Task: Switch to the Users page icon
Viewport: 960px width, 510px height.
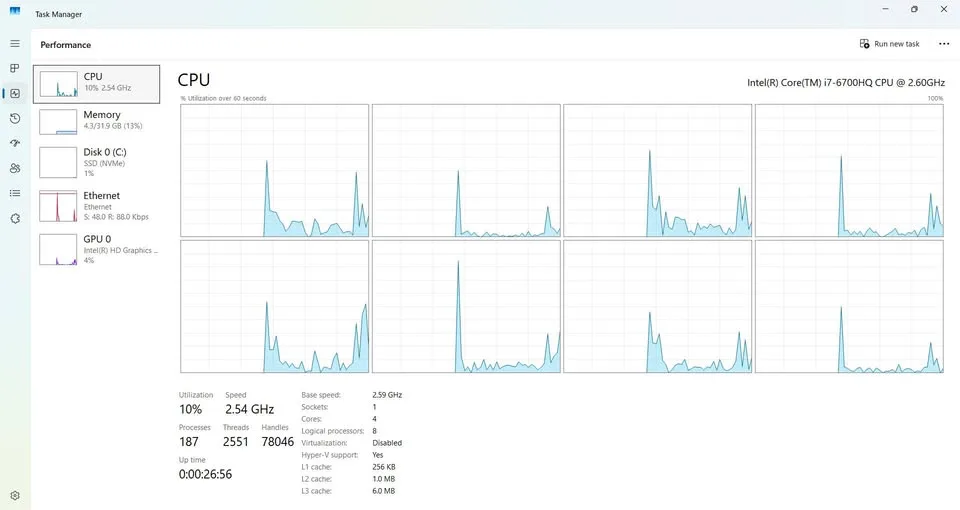Action: coord(15,168)
